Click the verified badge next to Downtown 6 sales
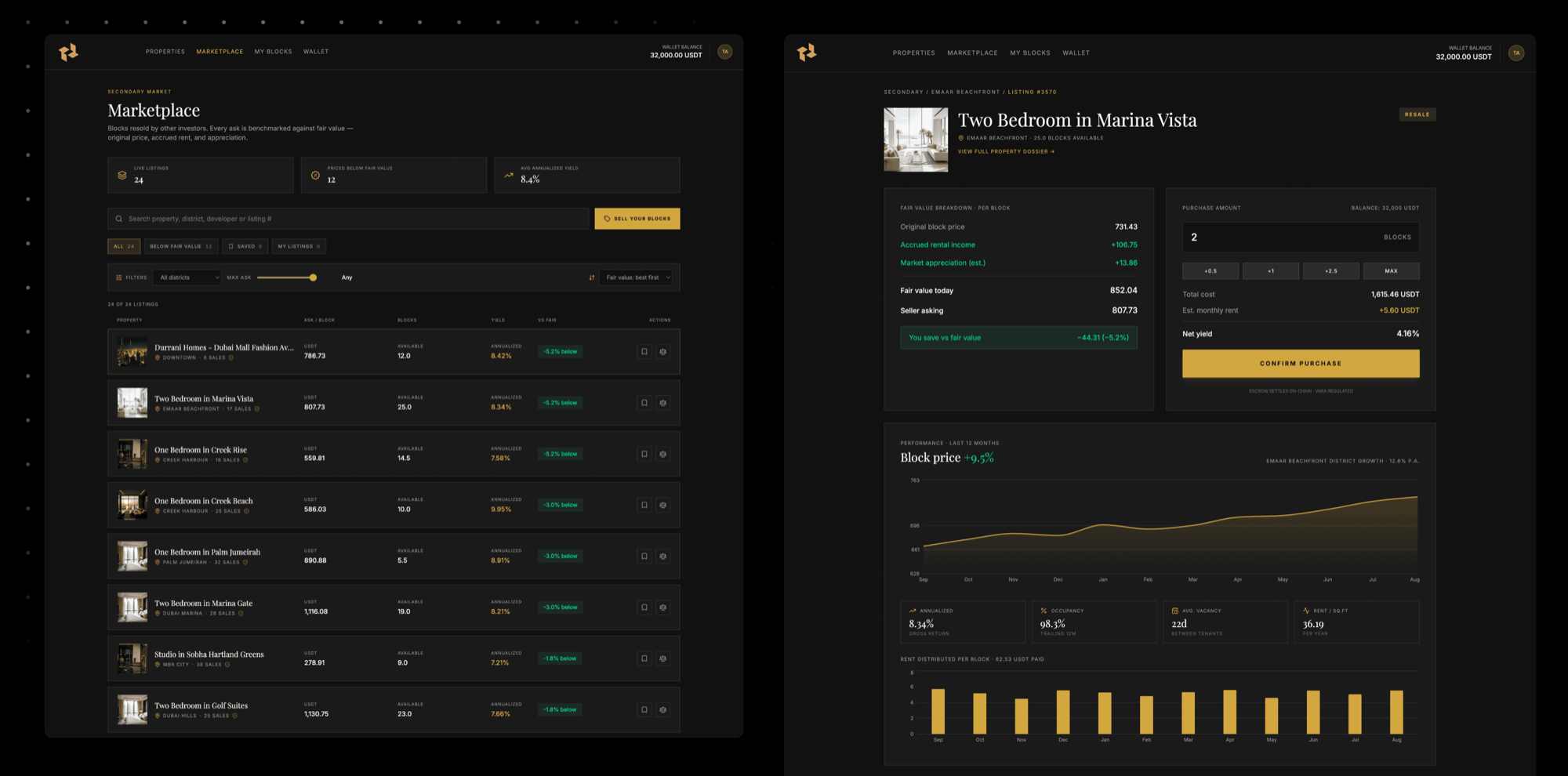 (231, 357)
